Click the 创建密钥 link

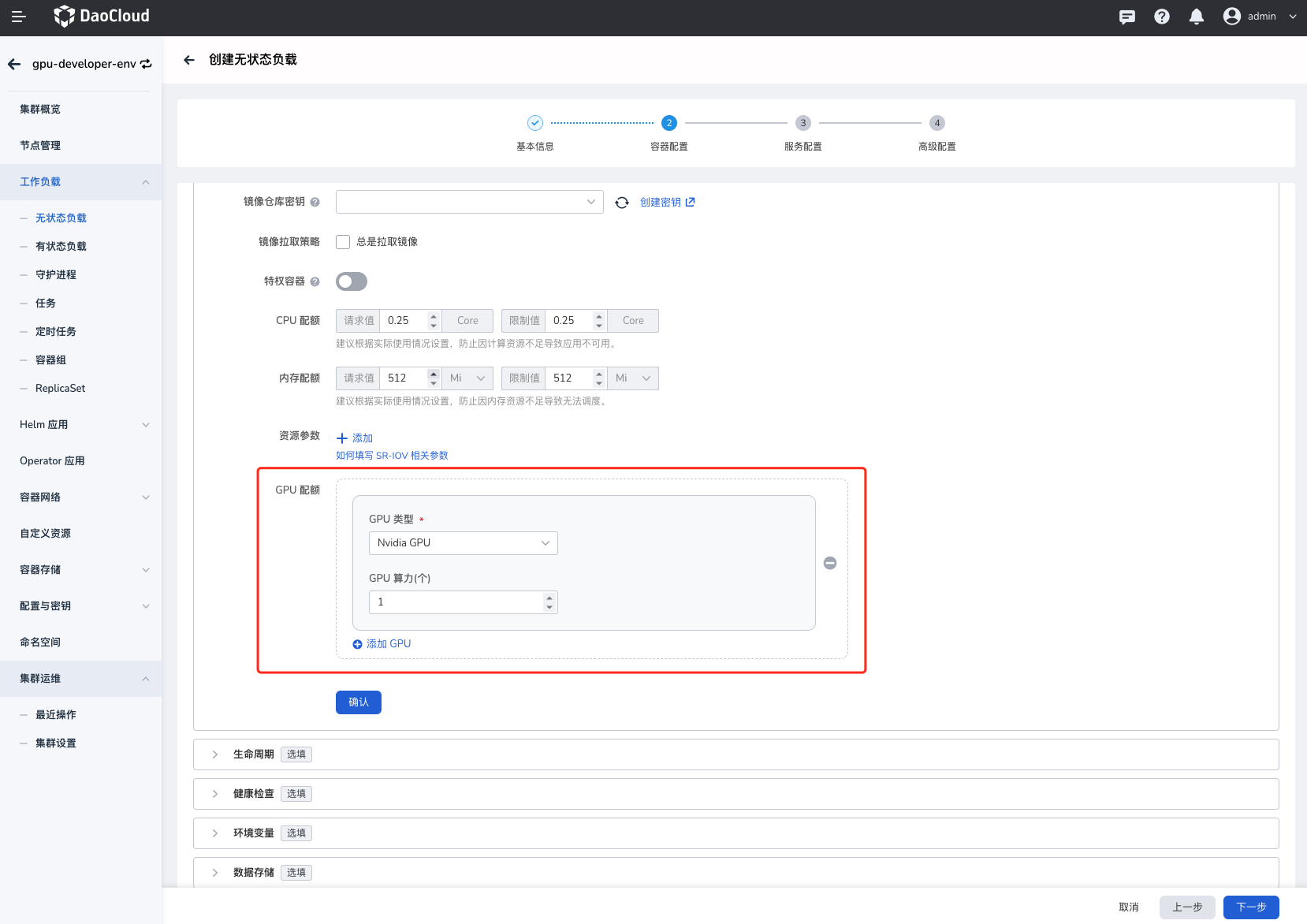pos(667,203)
